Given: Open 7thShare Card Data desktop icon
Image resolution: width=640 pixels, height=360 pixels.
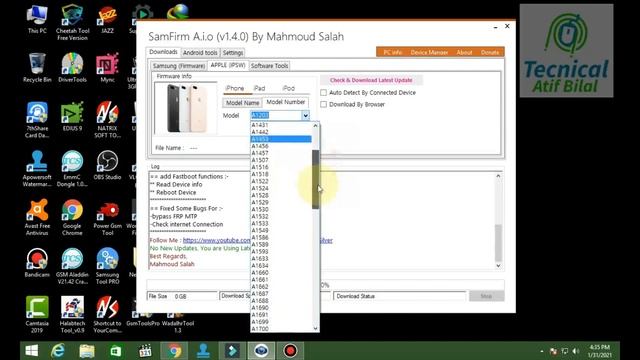Looking at the screenshot, I should pyautogui.click(x=37, y=120).
